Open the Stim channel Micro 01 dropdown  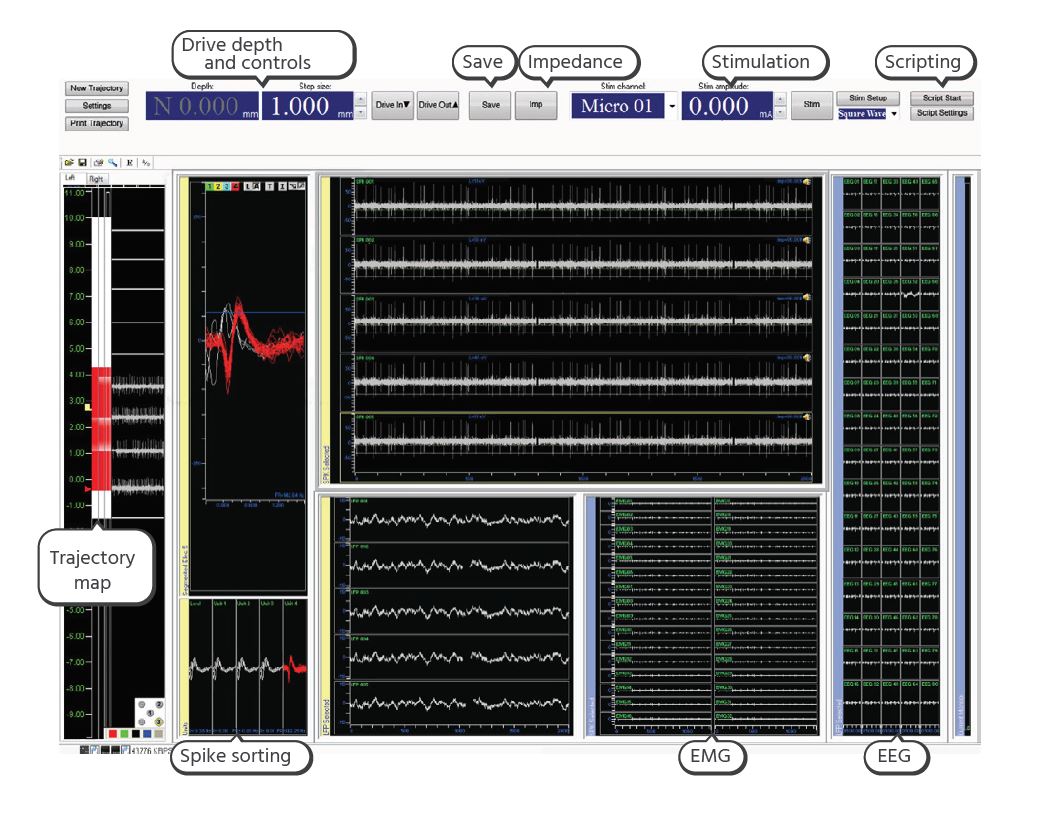pos(672,106)
